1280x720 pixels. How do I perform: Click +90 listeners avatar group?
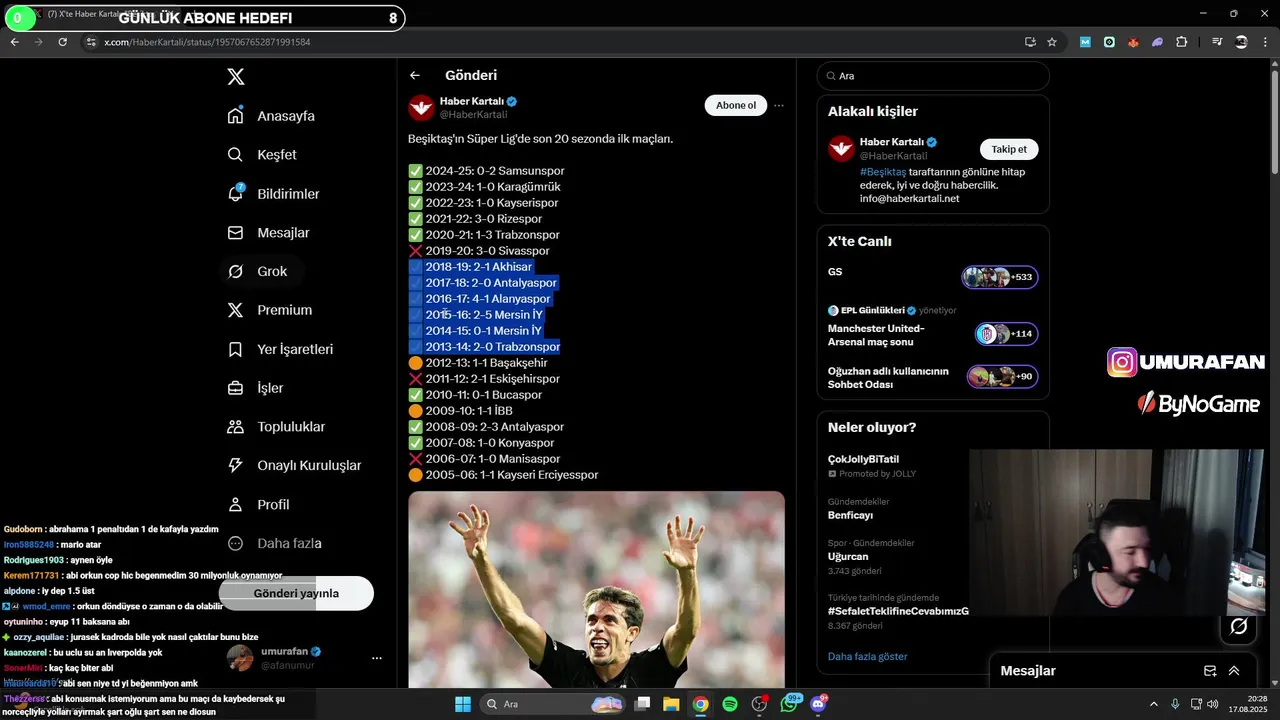(x=1002, y=377)
